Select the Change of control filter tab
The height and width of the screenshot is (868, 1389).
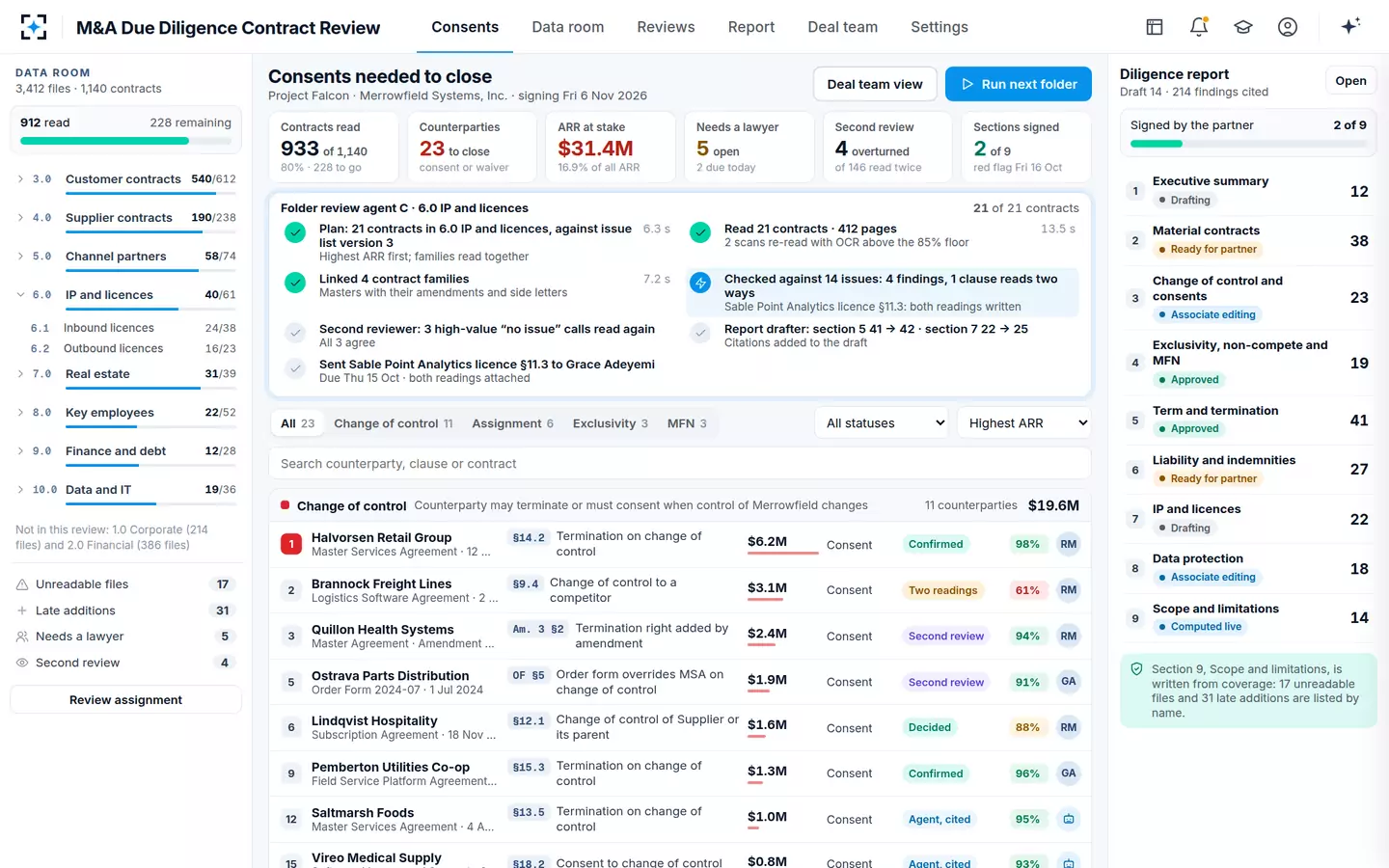tap(393, 423)
